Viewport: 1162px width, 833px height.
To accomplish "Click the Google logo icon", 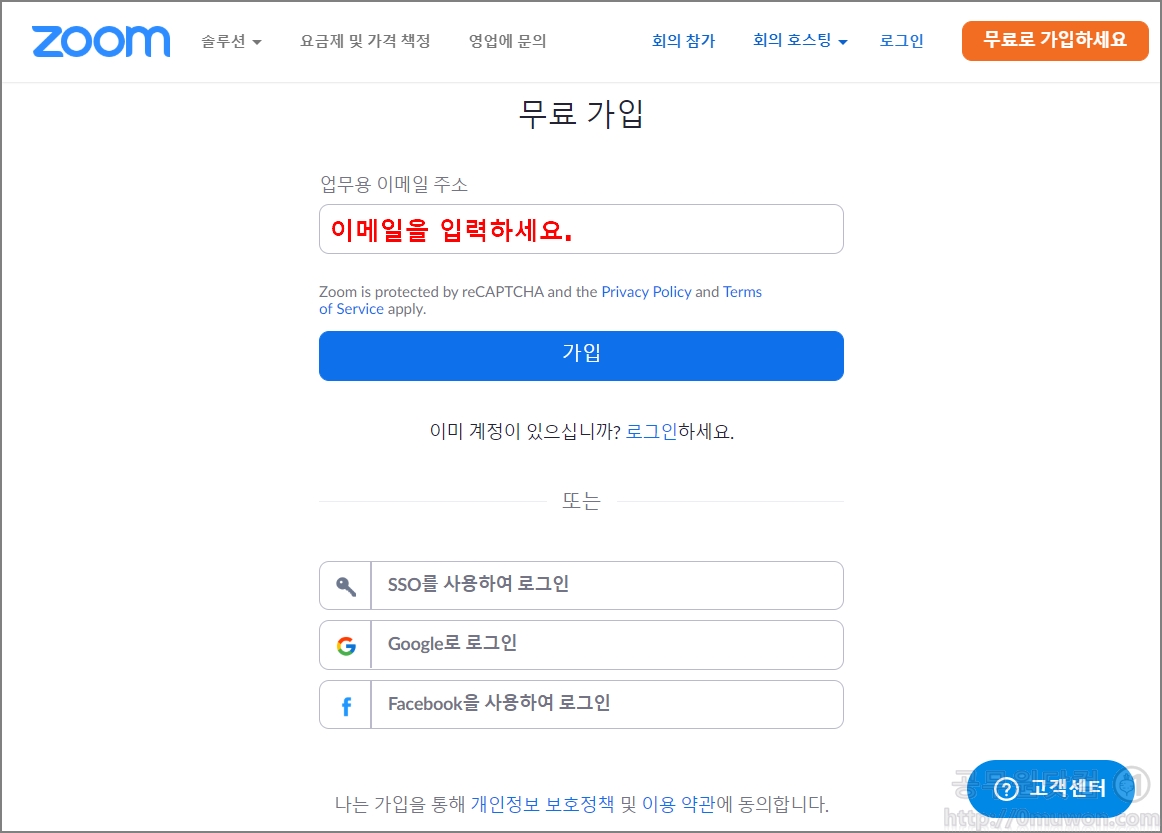I will (x=345, y=646).
